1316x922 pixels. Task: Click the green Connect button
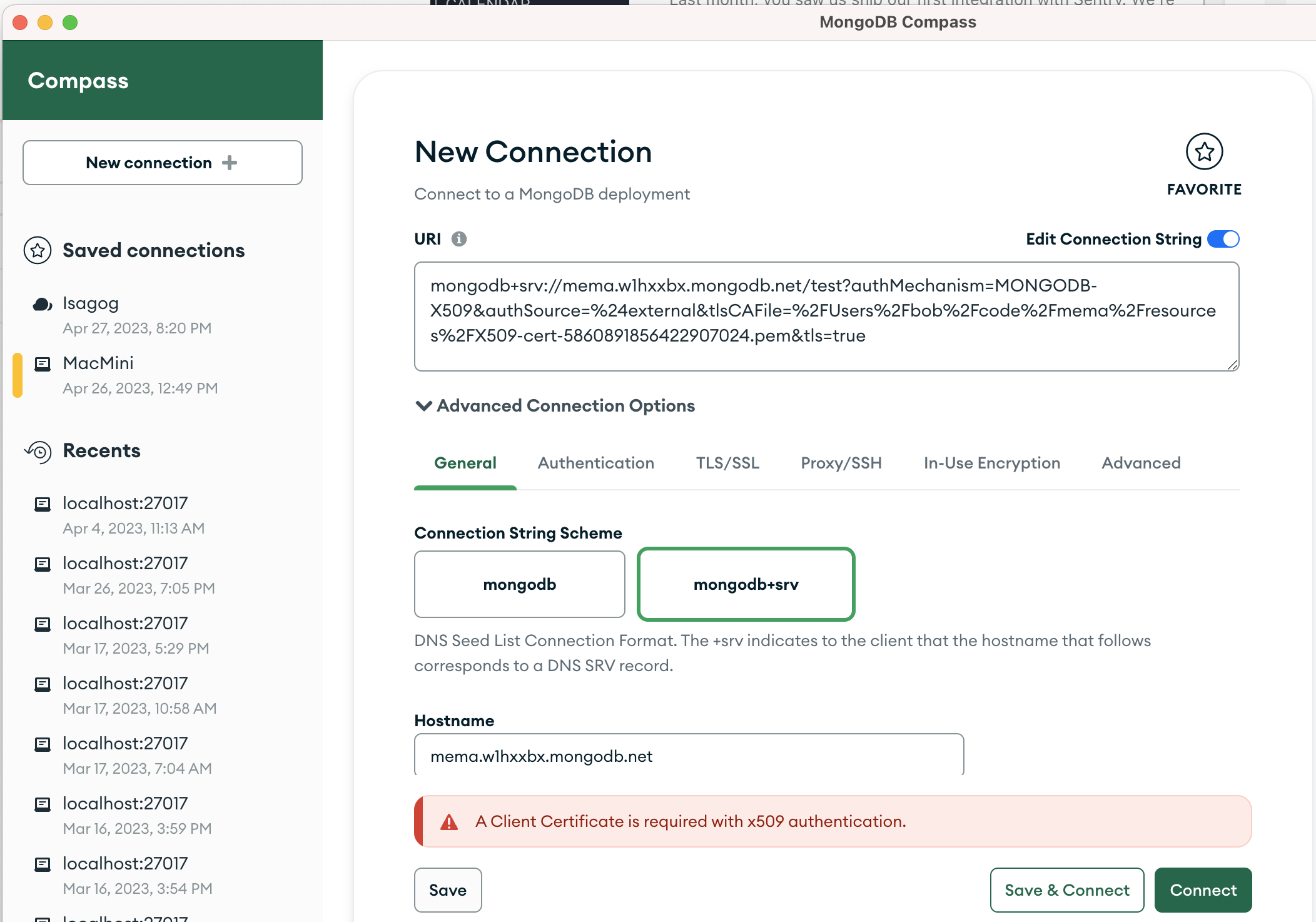click(1203, 889)
